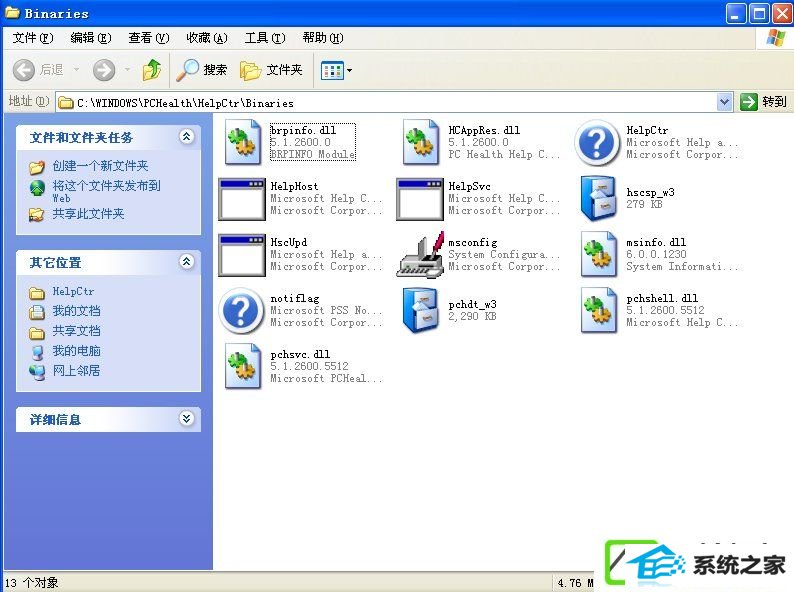Click the Binaries title bar folder icon
The height and width of the screenshot is (592, 794).
[12, 13]
